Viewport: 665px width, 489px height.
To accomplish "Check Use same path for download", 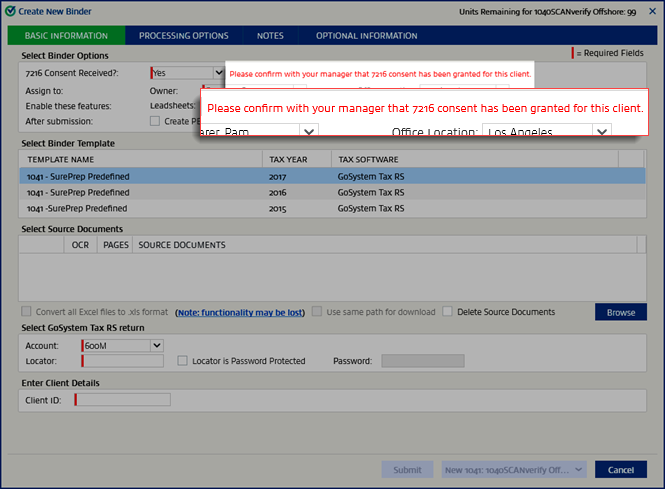I will point(317,312).
